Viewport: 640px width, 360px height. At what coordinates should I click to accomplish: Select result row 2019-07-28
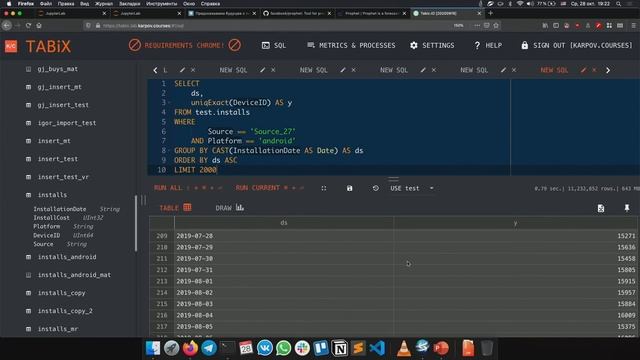pos(393,236)
